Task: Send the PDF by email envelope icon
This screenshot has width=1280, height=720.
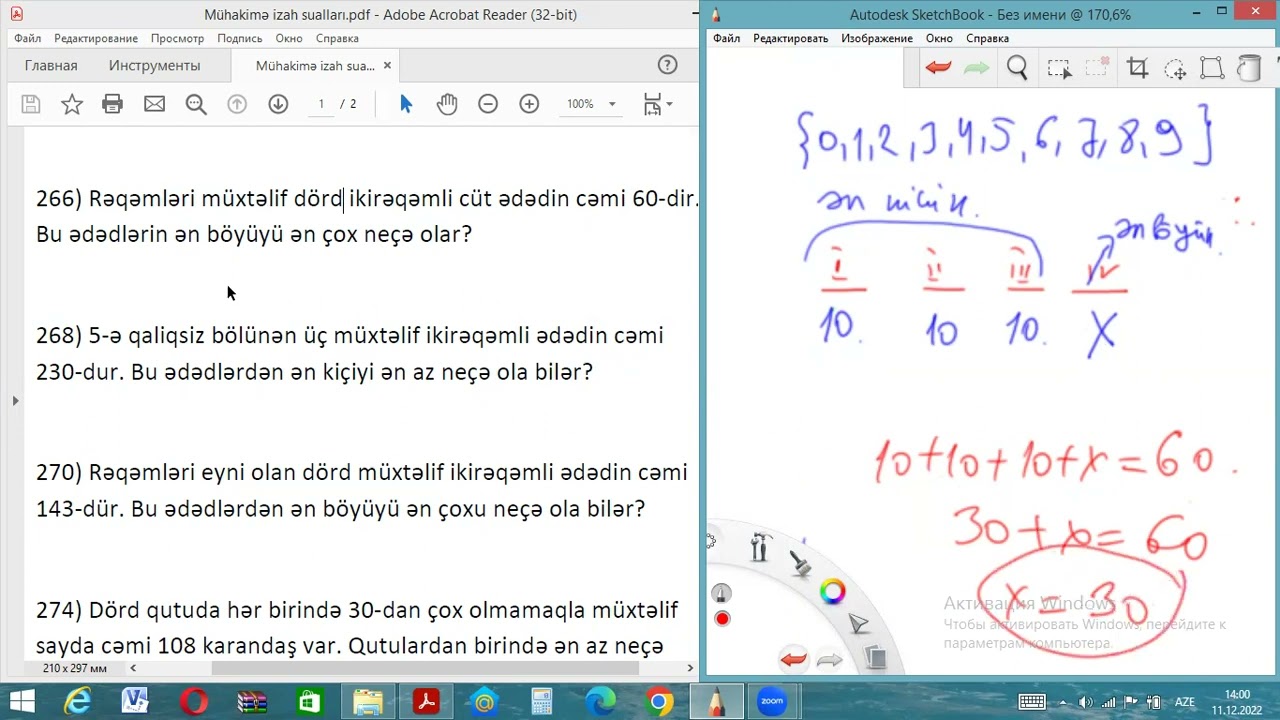Action: click(x=154, y=104)
